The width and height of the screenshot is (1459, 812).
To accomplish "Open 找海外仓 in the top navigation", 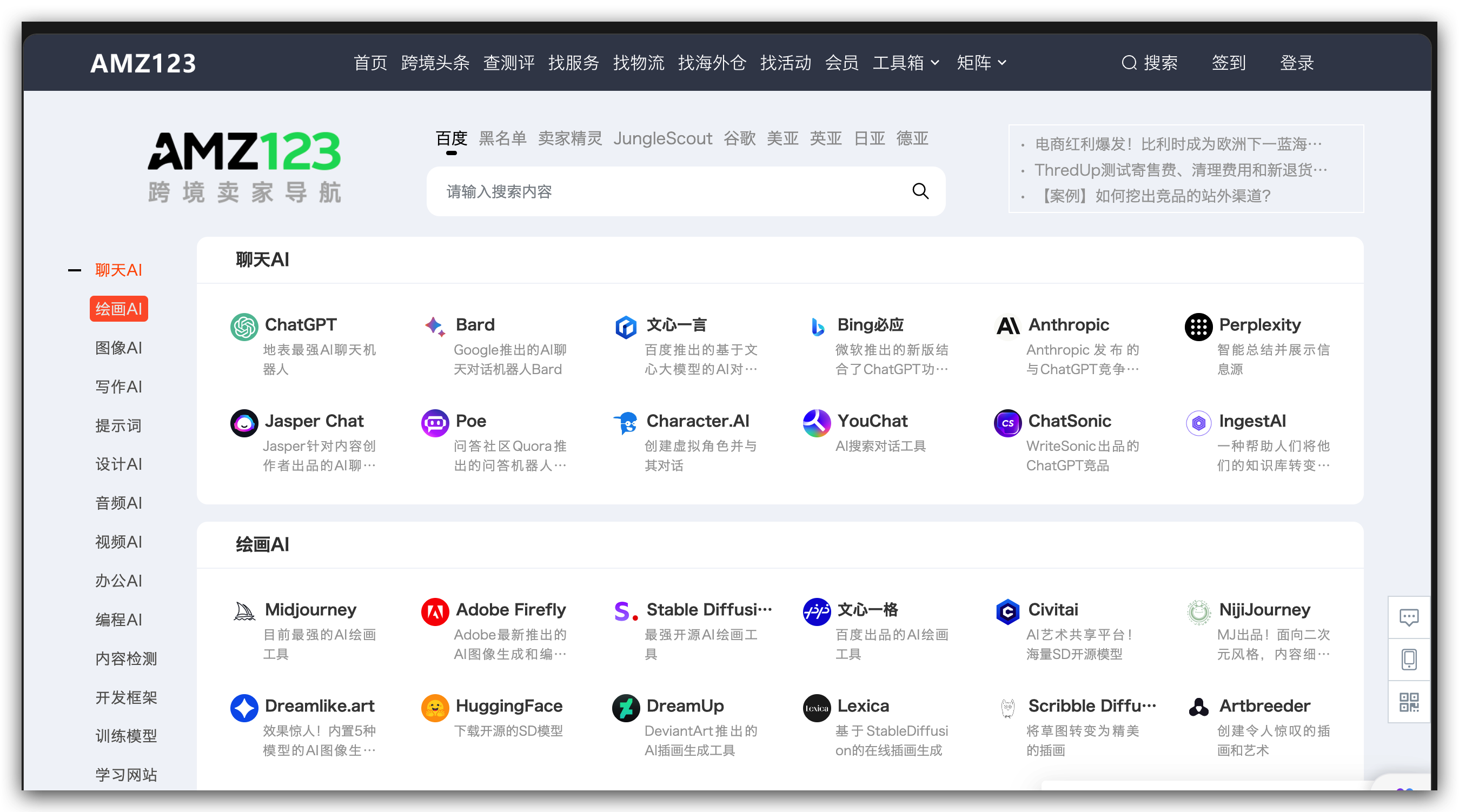I will click(x=712, y=62).
